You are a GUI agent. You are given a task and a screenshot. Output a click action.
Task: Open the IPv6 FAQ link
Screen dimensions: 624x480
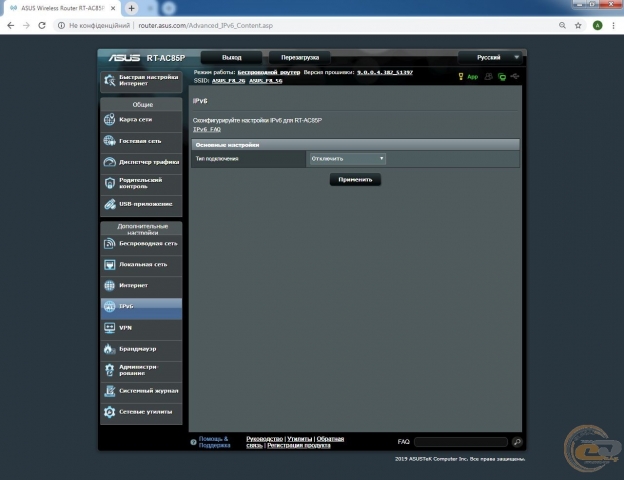207,130
